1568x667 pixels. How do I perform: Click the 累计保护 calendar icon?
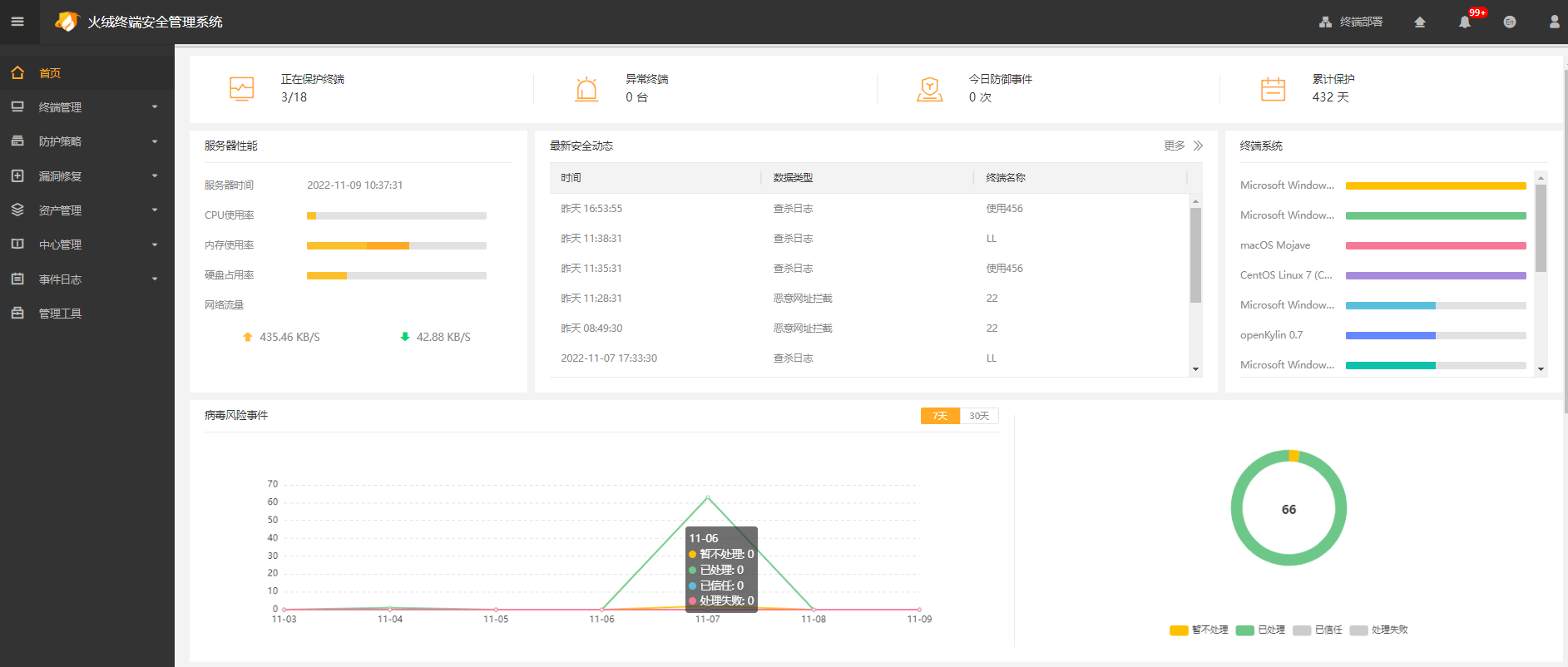pyautogui.click(x=1273, y=88)
